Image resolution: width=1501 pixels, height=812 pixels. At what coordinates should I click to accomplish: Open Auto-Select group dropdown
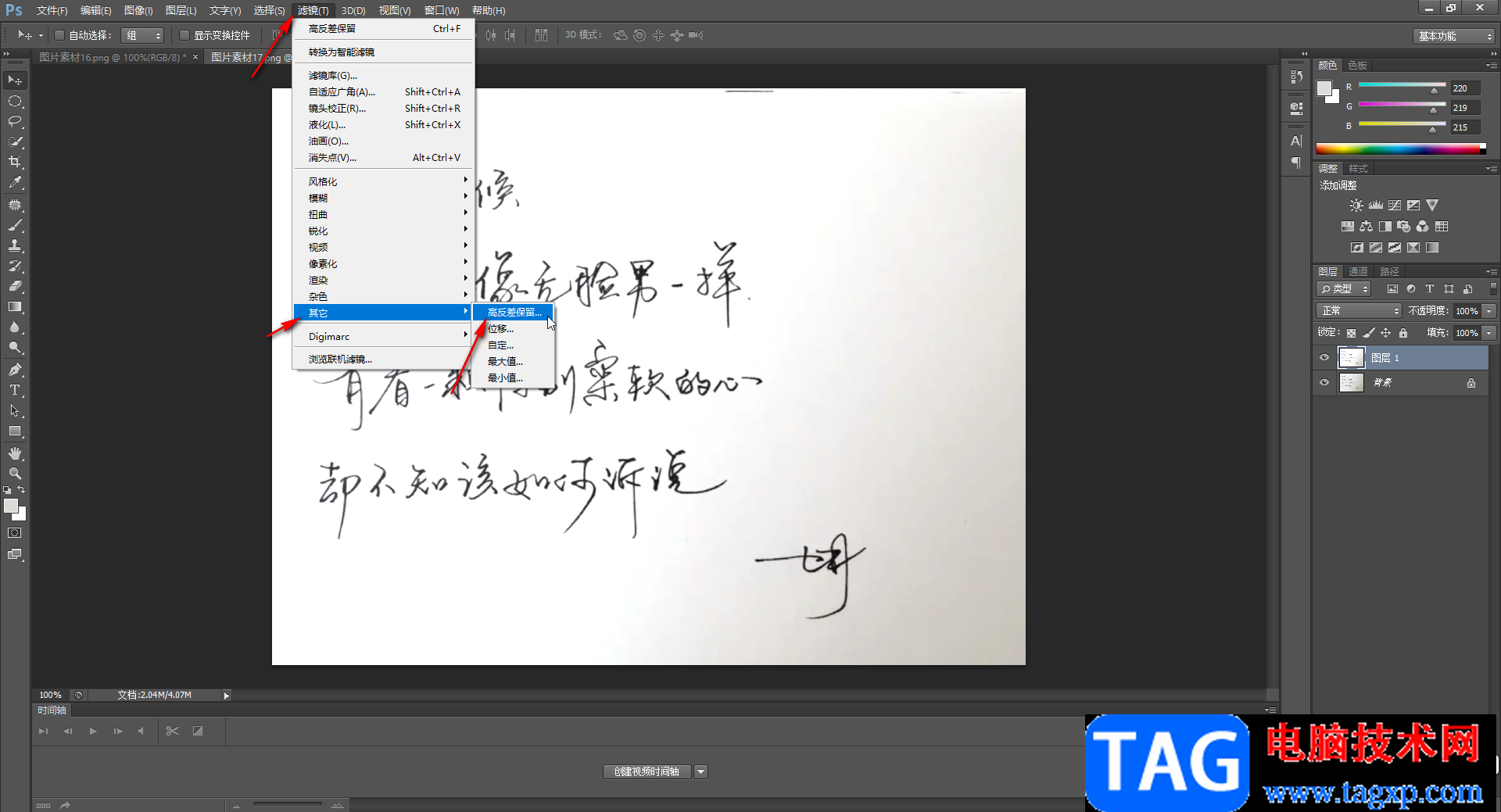[x=143, y=35]
